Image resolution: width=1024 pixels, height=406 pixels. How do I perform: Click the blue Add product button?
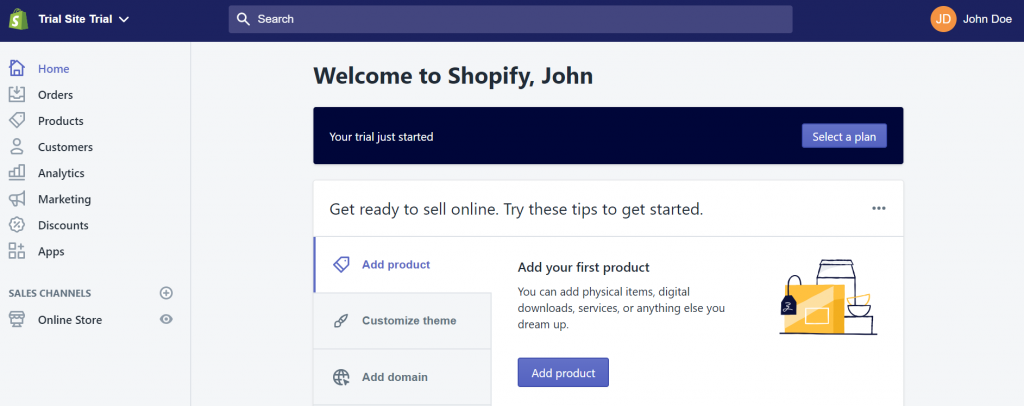point(563,372)
